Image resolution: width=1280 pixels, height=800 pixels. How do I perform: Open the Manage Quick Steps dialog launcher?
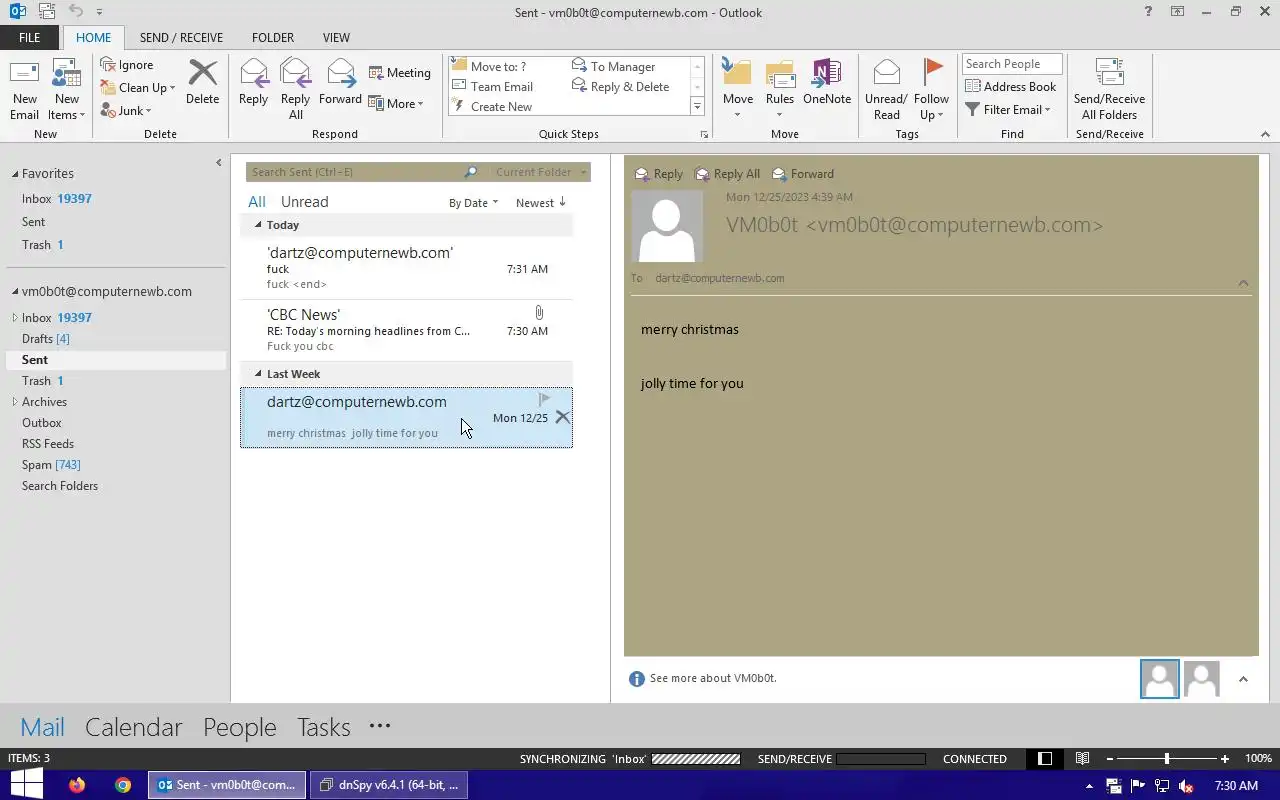point(704,134)
